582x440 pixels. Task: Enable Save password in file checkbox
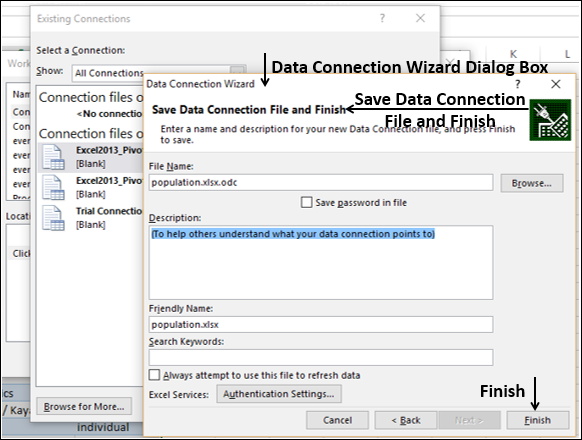point(306,202)
